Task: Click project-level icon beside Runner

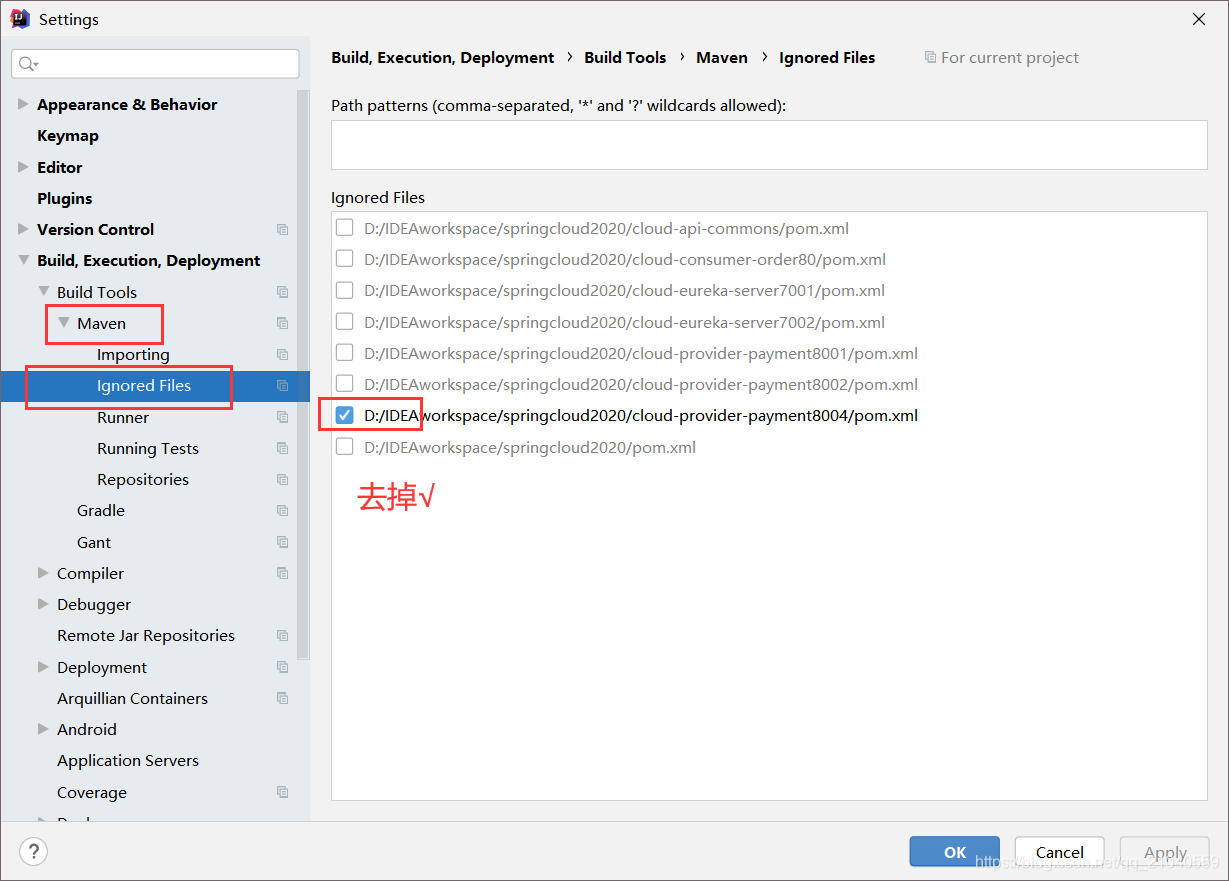Action: tap(282, 417)
